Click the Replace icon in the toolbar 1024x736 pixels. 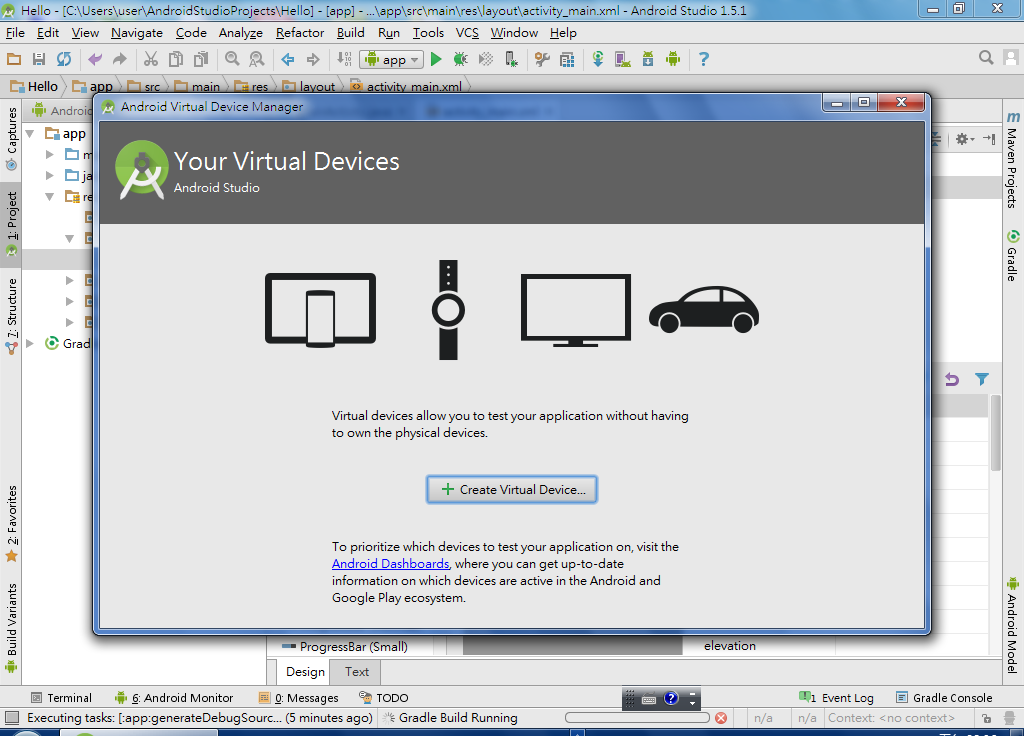coord(257,59)
